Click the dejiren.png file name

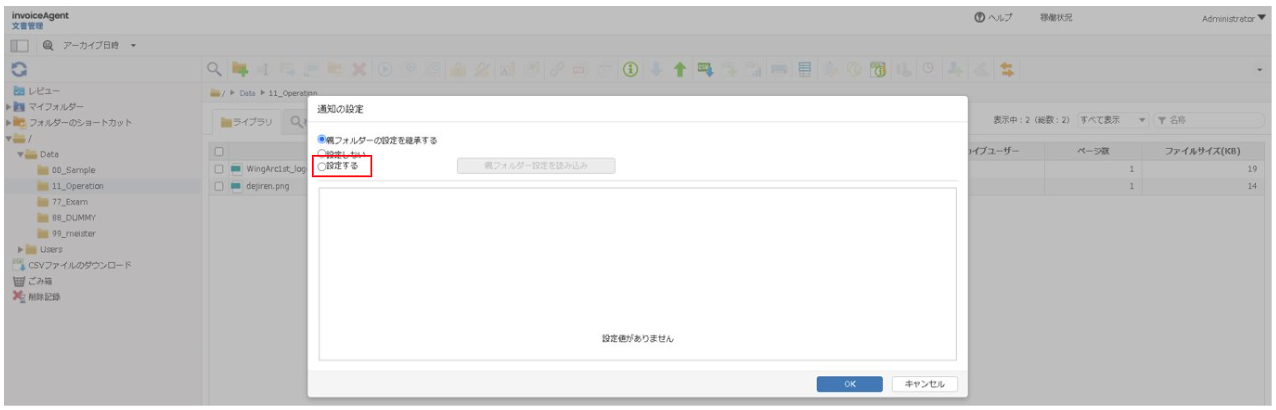coord(268,187)
